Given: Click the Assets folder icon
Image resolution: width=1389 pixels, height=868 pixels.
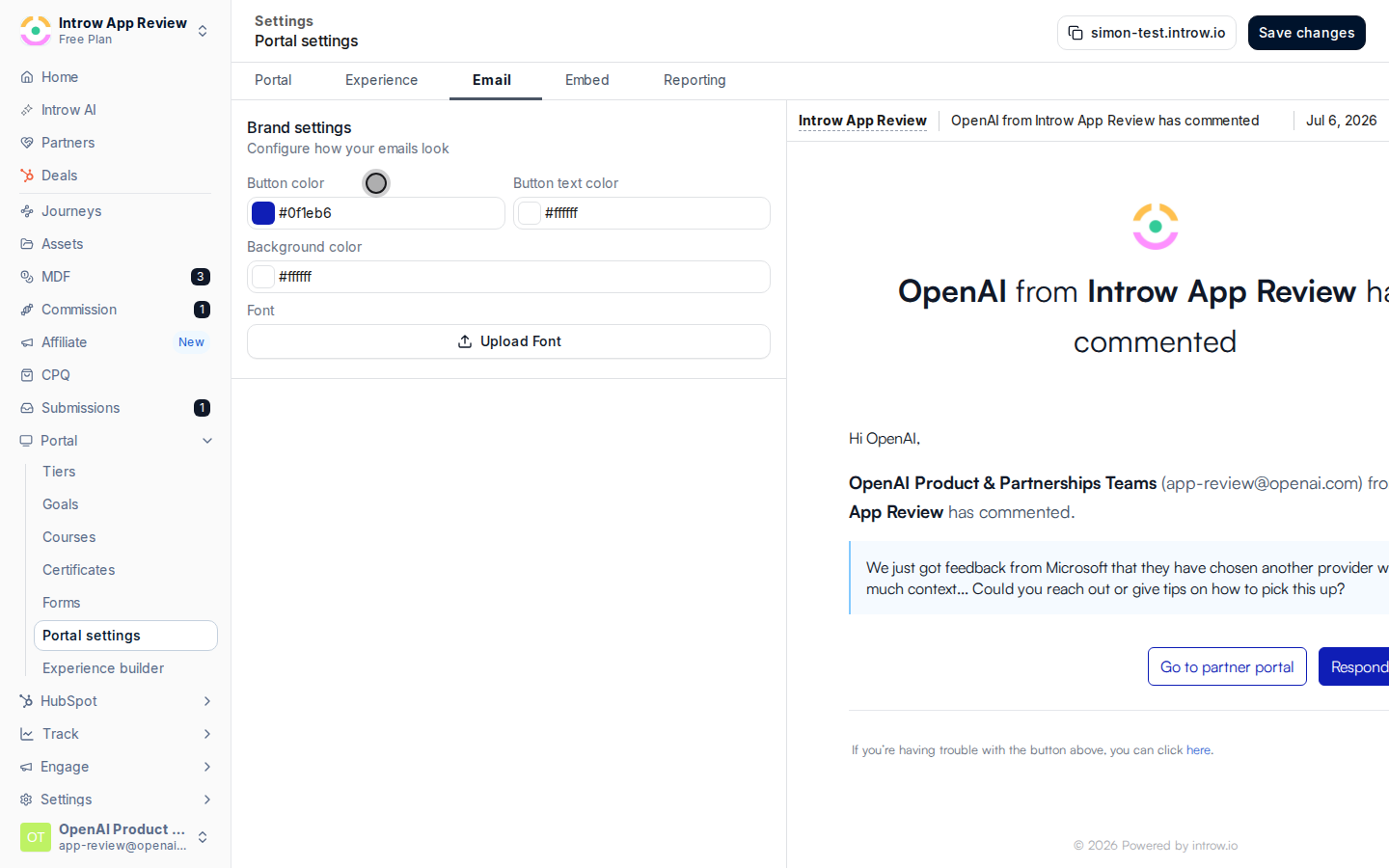Looking at the screenshot, I should pos(27,244).
